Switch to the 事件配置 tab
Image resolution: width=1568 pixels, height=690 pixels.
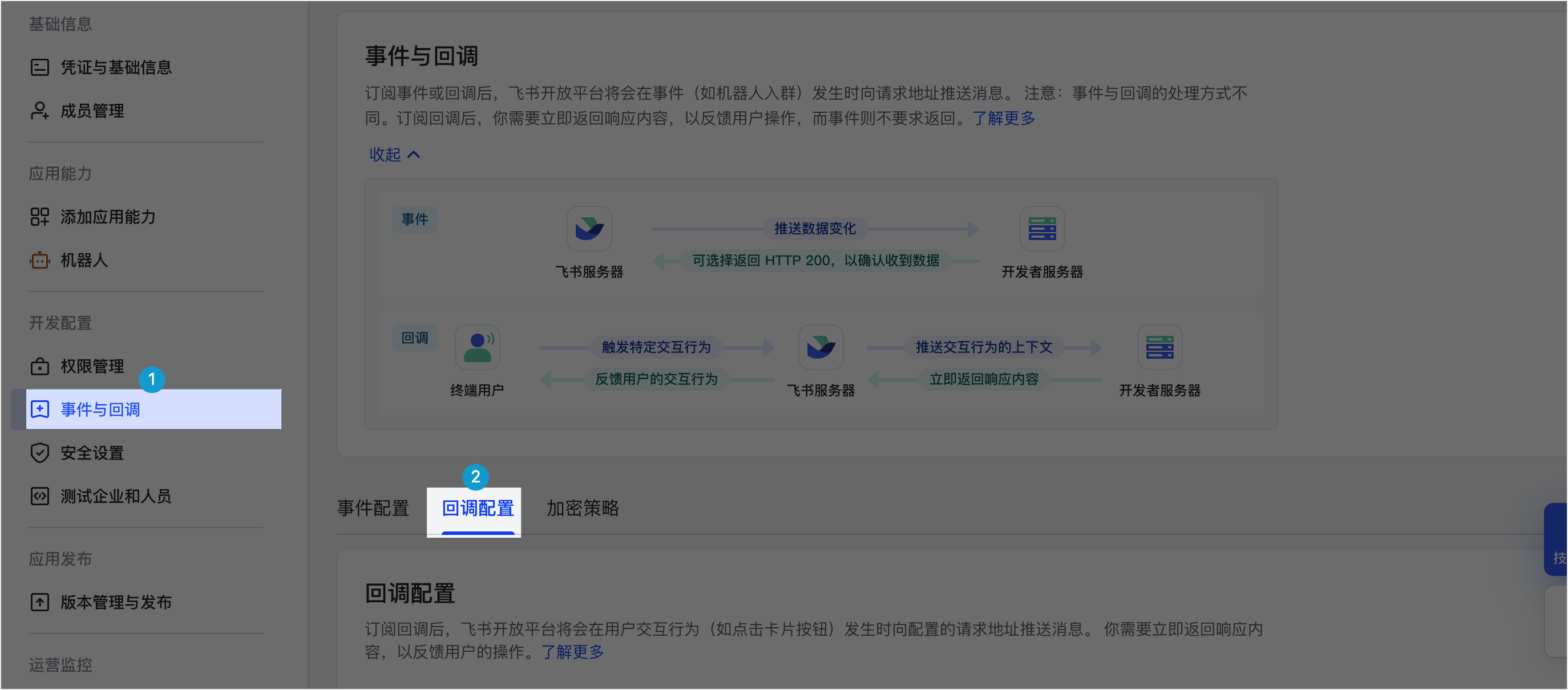(x=373, y=508)
